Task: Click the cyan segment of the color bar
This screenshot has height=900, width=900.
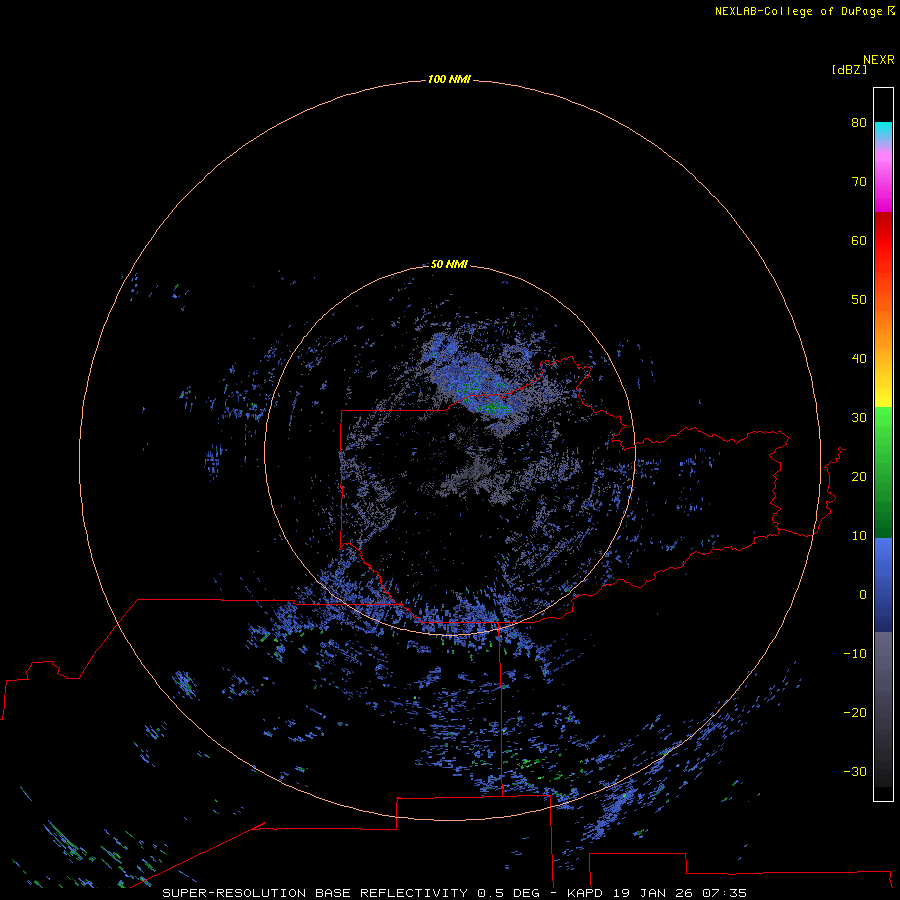Action: click(883, 132)
